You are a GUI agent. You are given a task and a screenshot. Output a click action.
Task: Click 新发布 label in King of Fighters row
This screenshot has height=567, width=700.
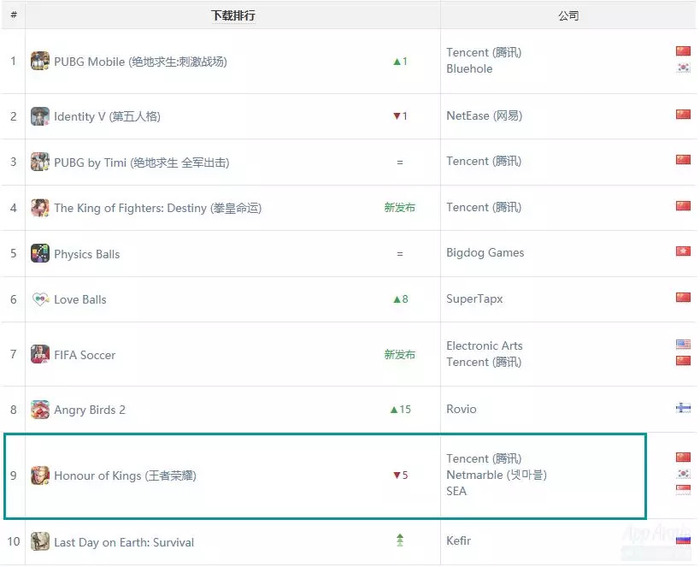(400, 207)
